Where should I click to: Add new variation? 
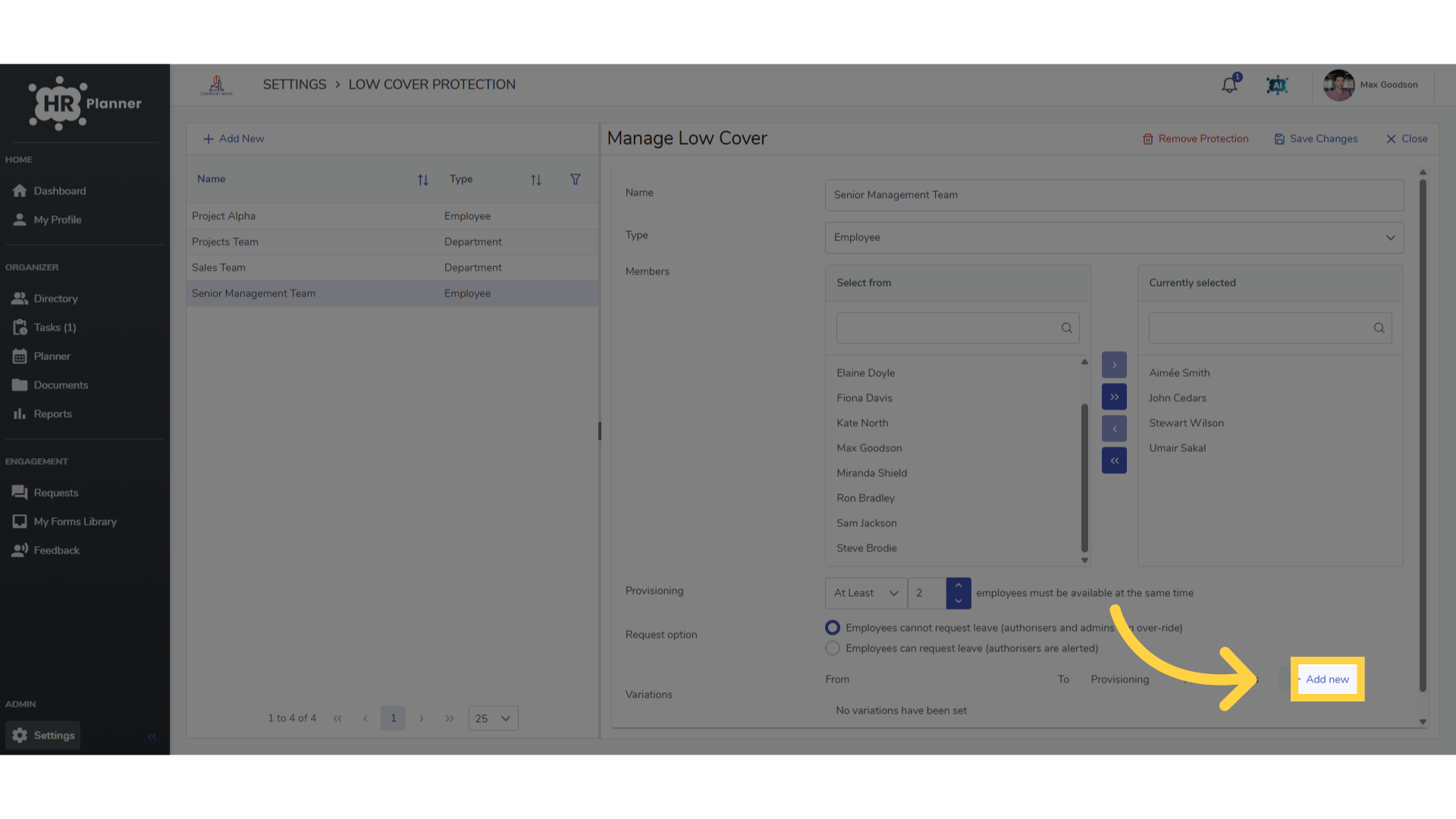coord(1327,679)
